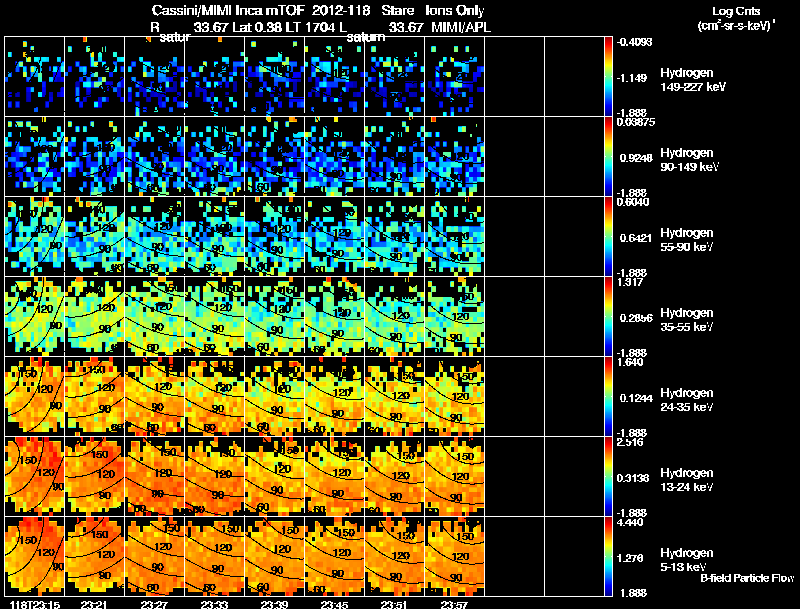The height and width of the screenshot is (609, 800).
Task: Click the 23:51 time axis label
Action: [394, 604]
